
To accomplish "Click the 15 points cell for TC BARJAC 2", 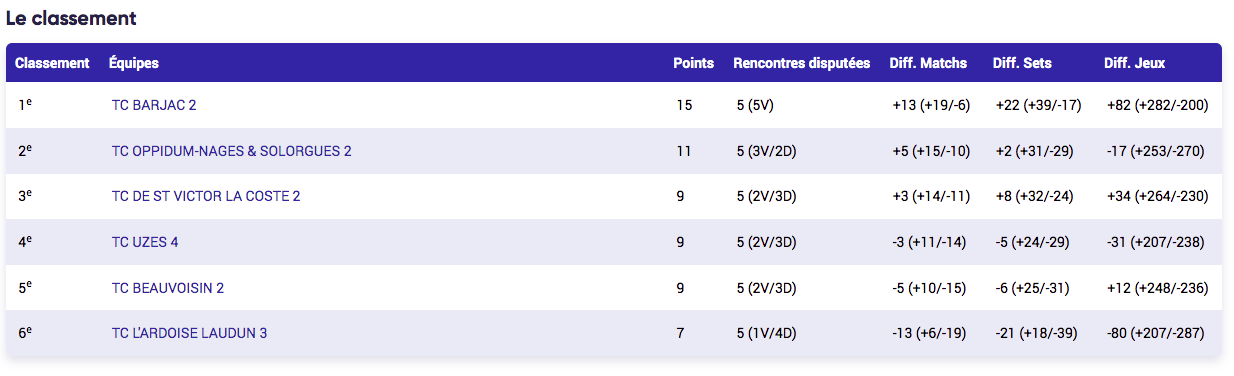I will point(684,105).
